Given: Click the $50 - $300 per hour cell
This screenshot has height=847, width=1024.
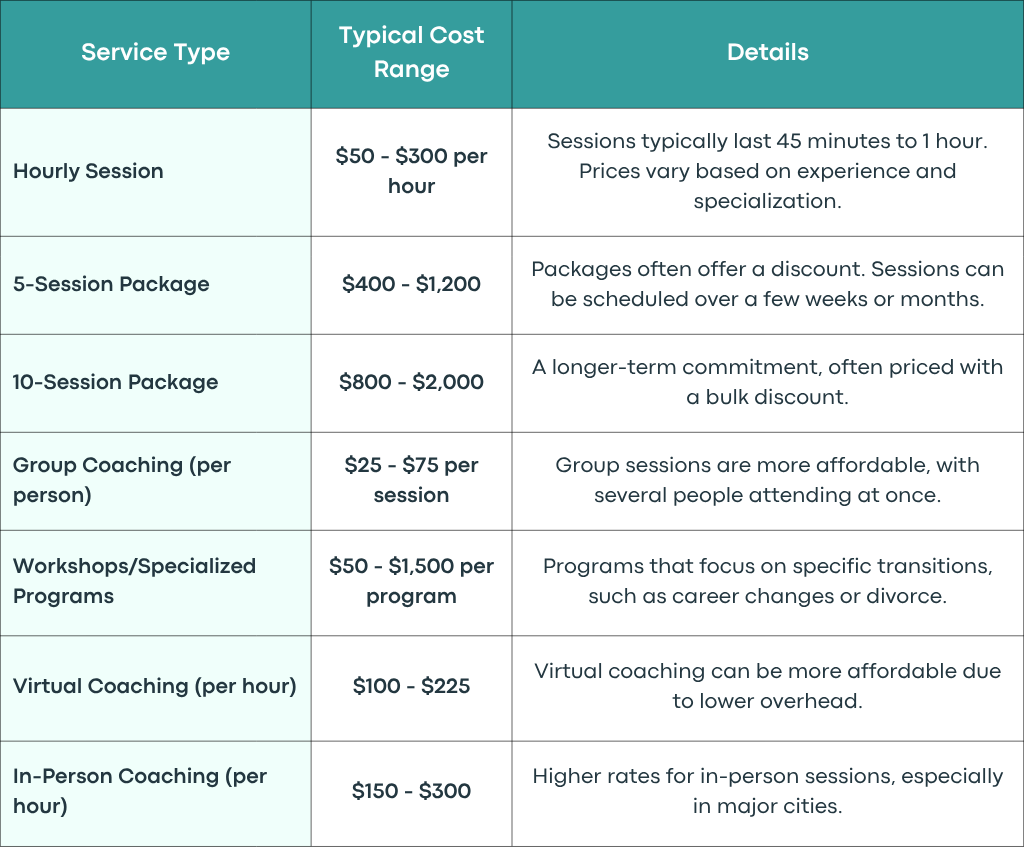Looking at the screenshot, I should point(411,171).
